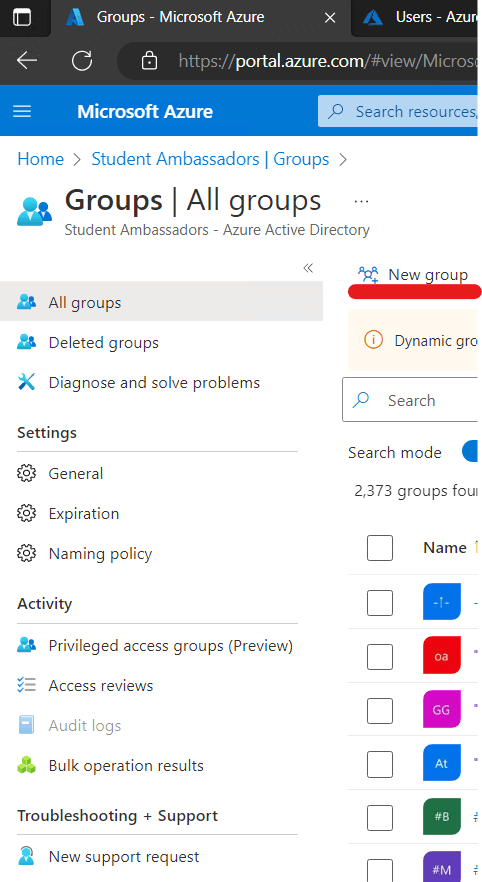Switch to the Groups - Microsoft Azure tab
The image size is (482, 882).
201,18
